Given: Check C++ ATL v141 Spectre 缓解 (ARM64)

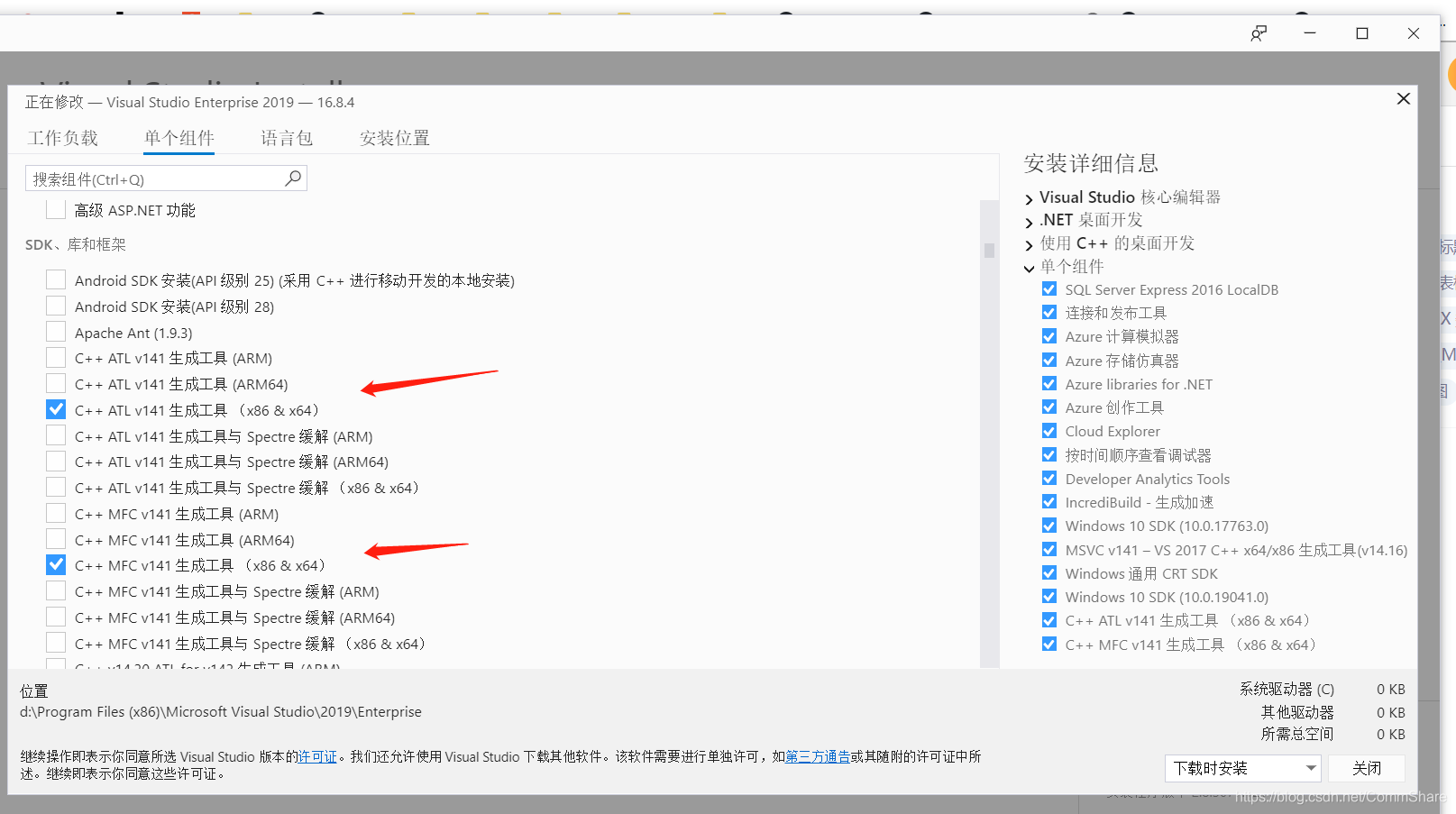Looking at the screenshot, I should [56, 461].
